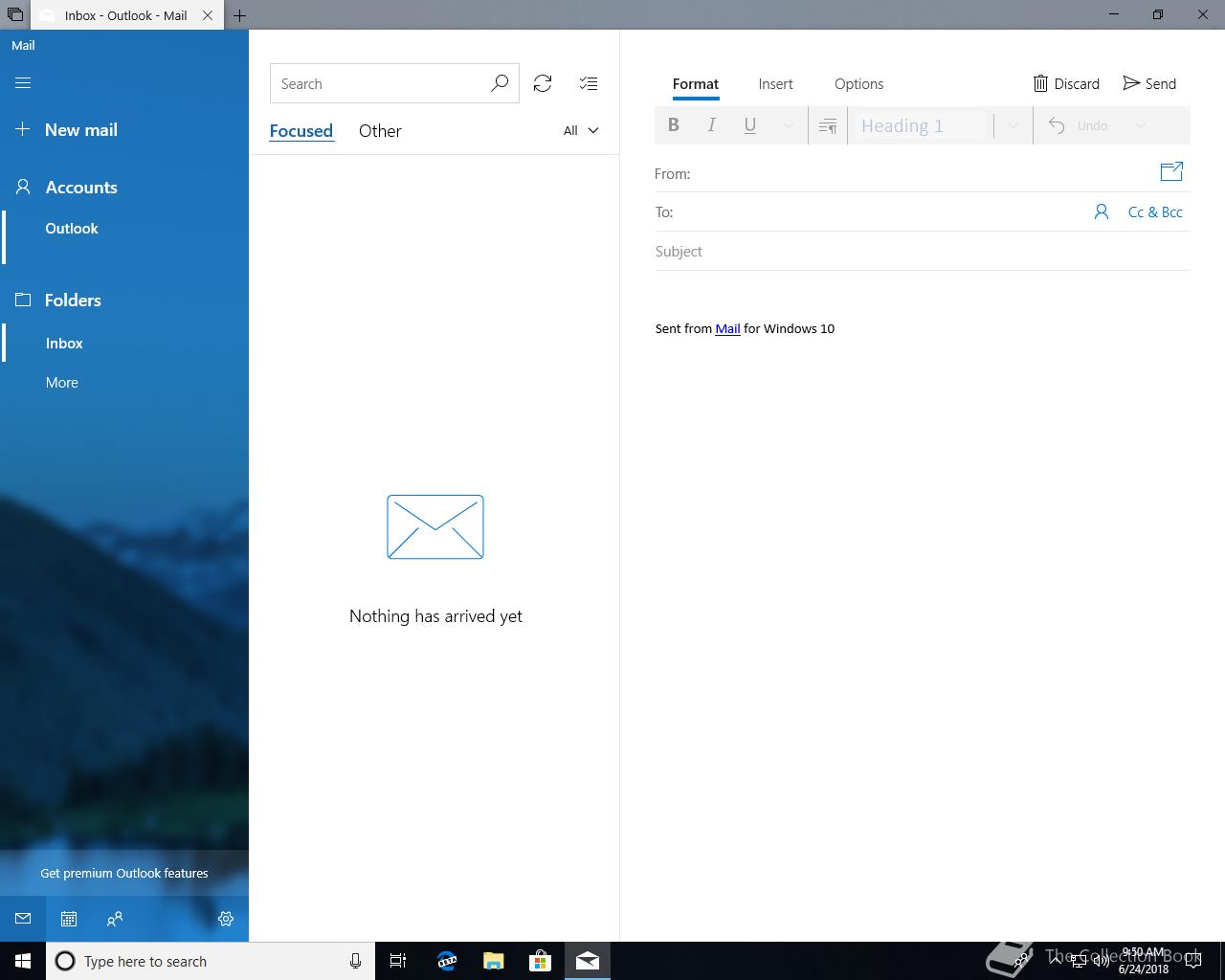Launch Edge browser from taskbar
The image size is (1225, 980).
pyautogui.click(x=446, y=961)
